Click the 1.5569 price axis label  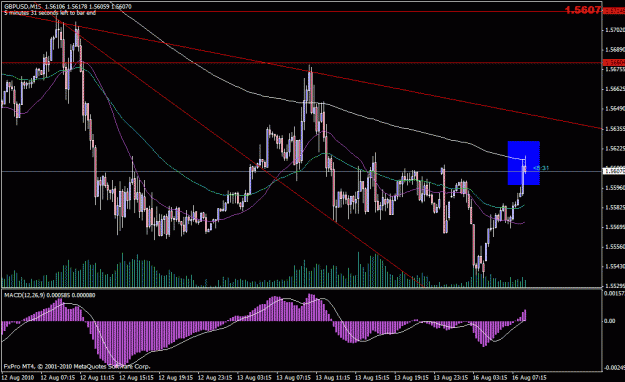614,227
